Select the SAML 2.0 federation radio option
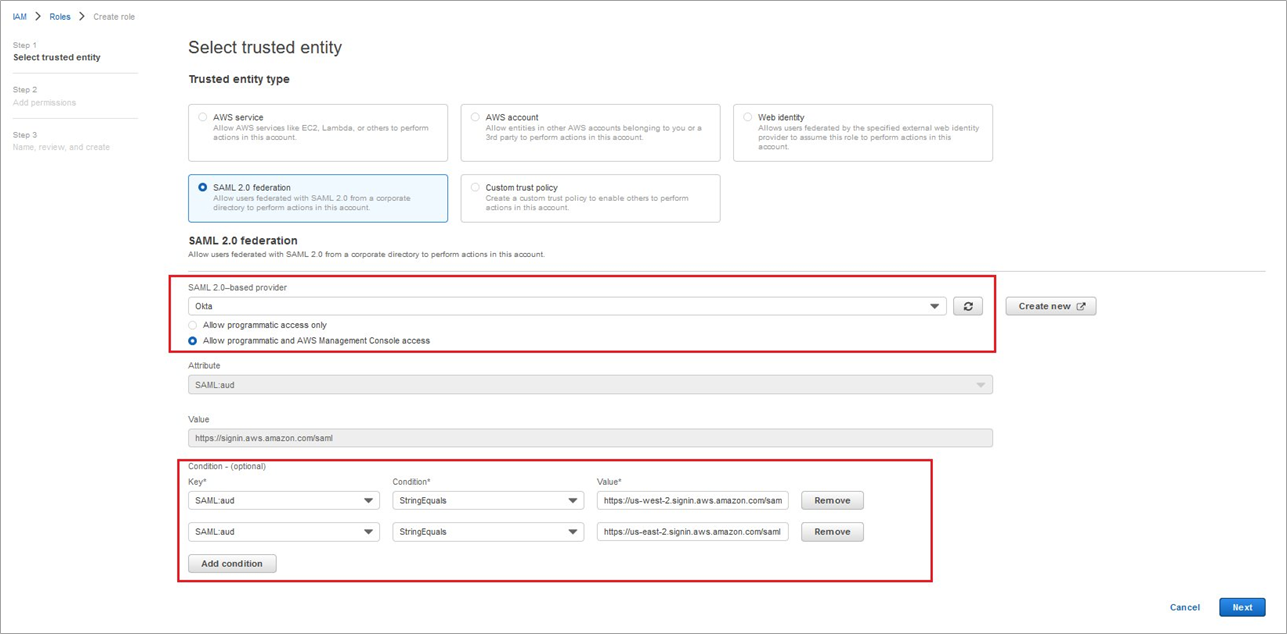Screen dimensions: 1287x634 click(x=203, y=187)
